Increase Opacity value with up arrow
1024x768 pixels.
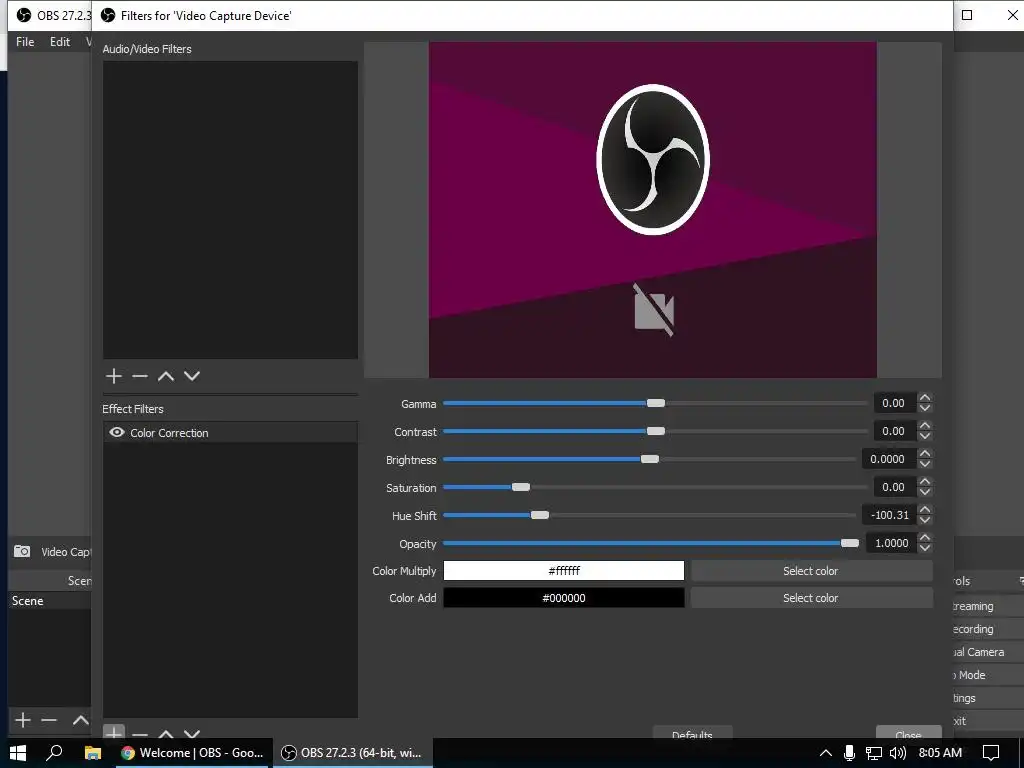925,537
